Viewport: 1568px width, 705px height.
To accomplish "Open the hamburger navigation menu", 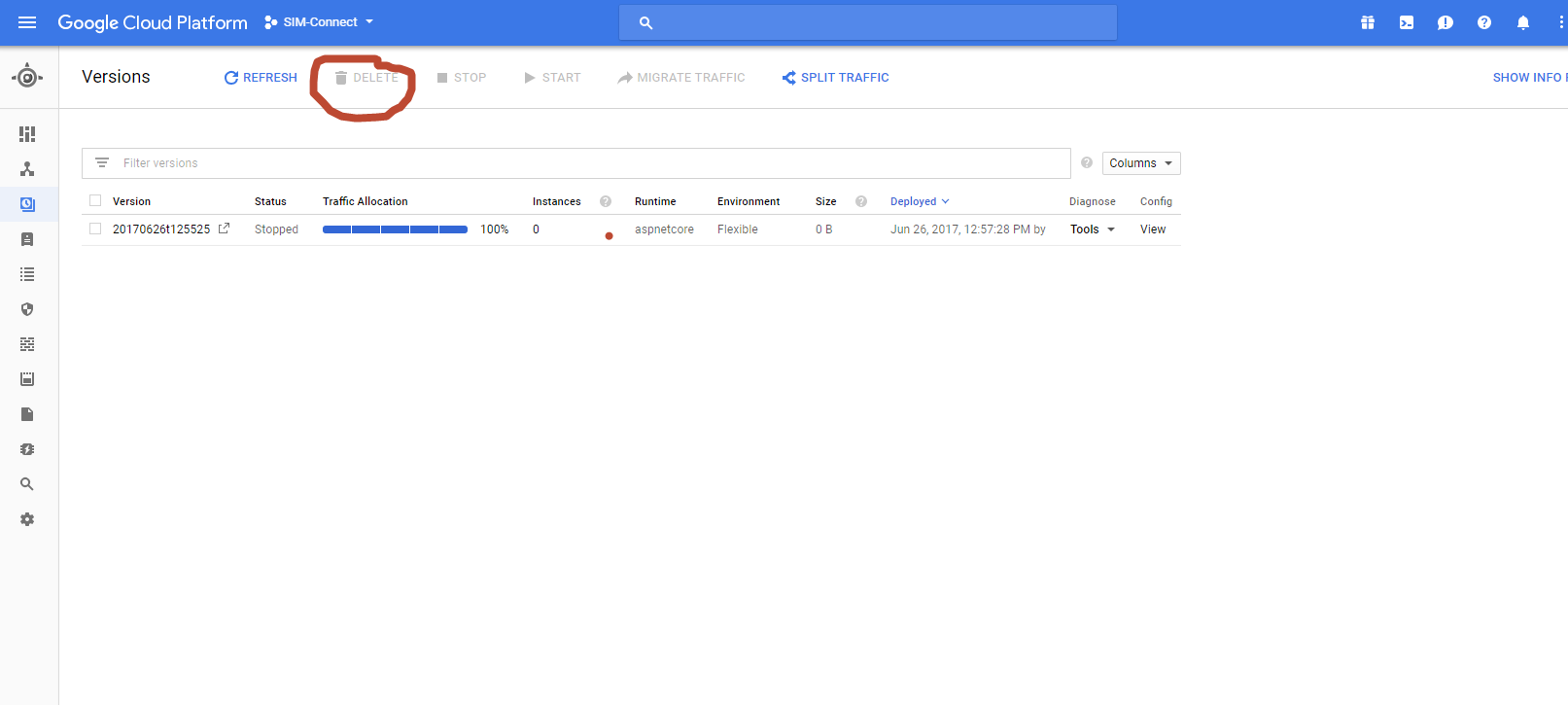I will 27,22.
